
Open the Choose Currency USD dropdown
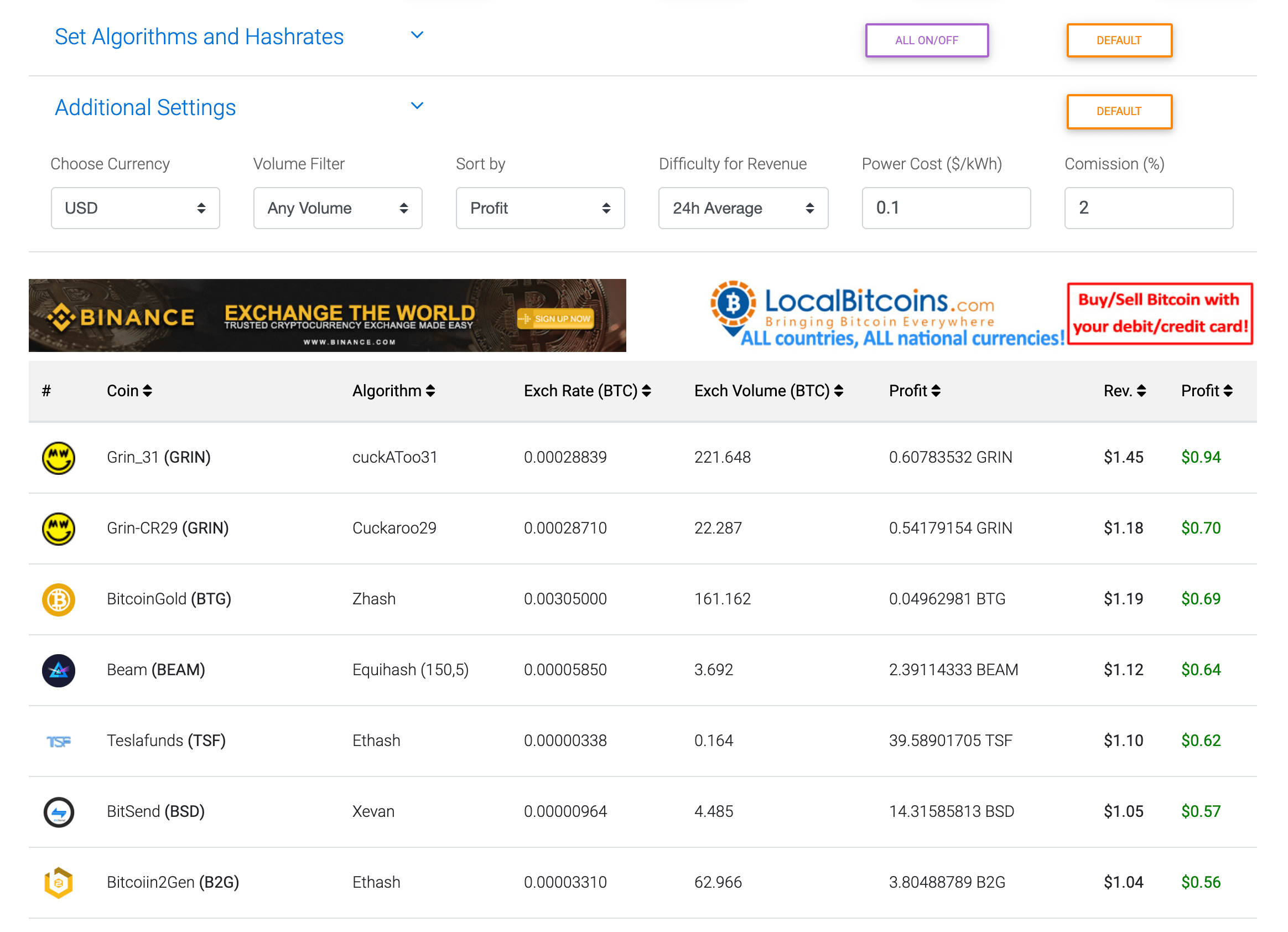(135, 209)
